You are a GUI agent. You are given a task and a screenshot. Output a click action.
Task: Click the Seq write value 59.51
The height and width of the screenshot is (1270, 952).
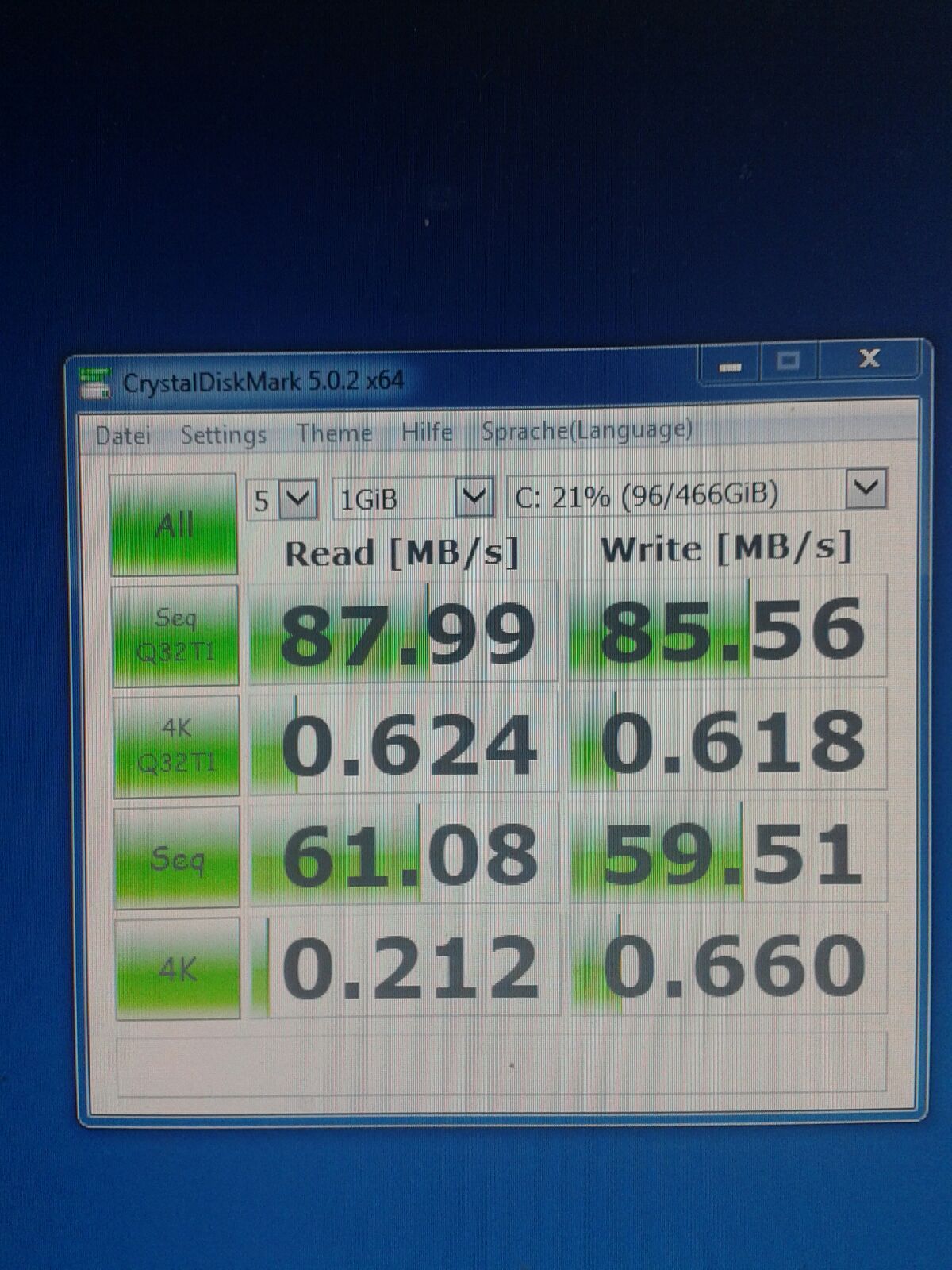pos(729,852)
